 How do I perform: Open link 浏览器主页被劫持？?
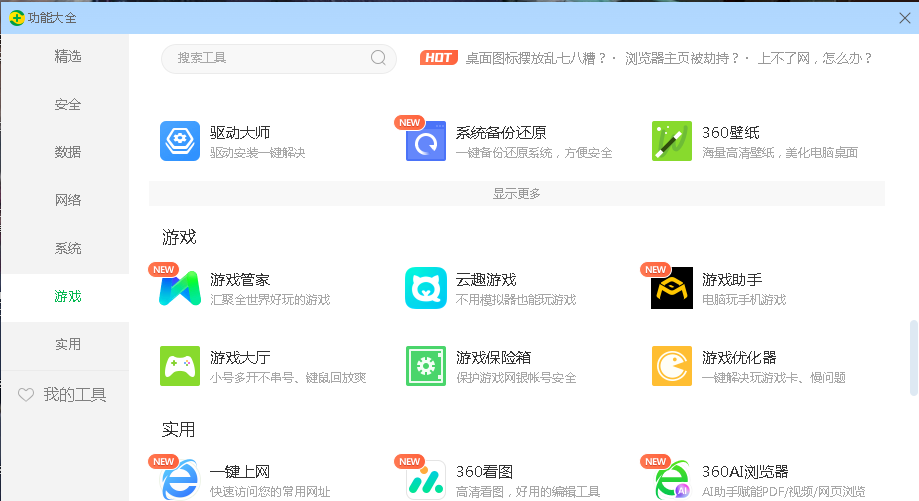click(x=682, y=58)
